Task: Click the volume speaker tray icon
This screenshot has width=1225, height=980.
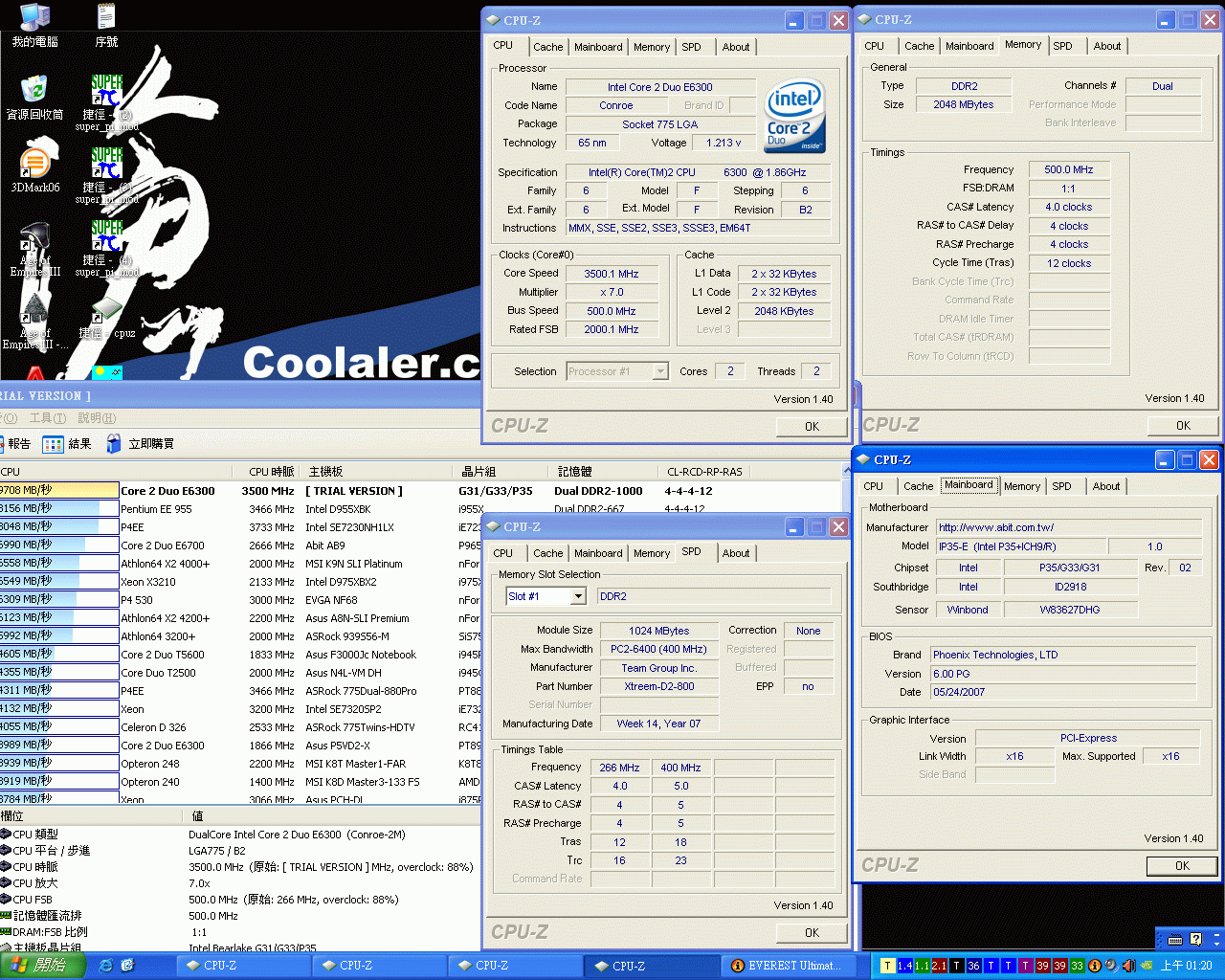Action: click(x=1128, y=966)
